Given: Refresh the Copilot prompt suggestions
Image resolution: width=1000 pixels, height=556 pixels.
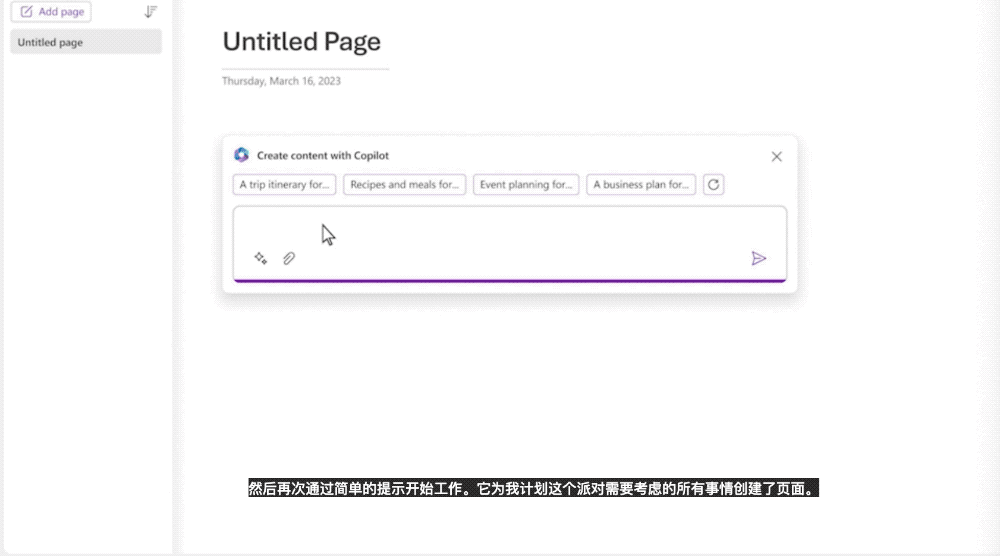Looking at the screenshot, I should pyautogui.click(x=713, y=185).
